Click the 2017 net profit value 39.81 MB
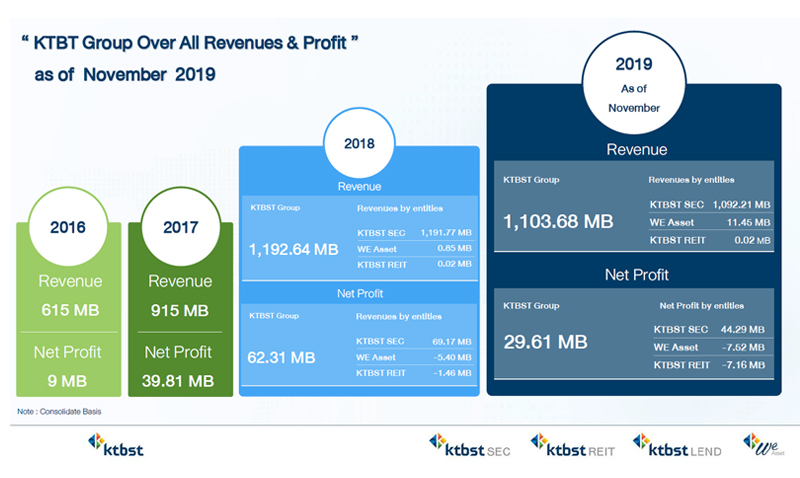The width and height of the screenshot is (800, 478). point(178,381)
